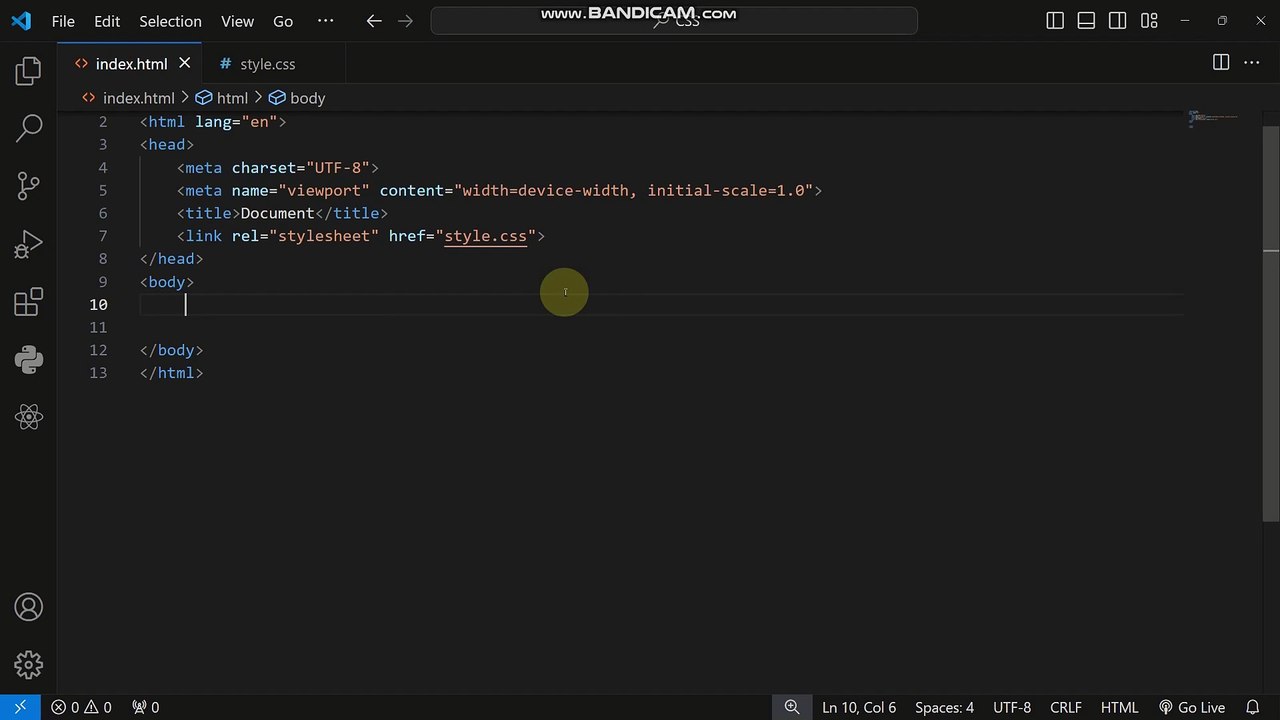Viewport: 1280px width, 720px height.
Task: Click the opening <body> tag
Action: [166, 282]
